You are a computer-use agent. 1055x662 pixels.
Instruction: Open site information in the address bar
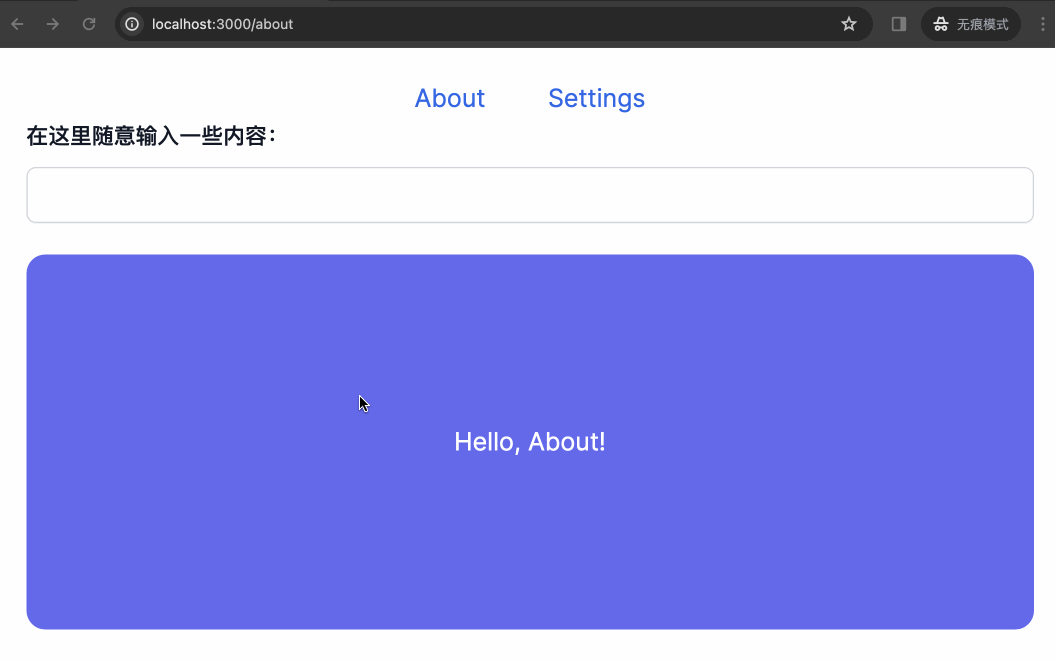tap(131, 24)
